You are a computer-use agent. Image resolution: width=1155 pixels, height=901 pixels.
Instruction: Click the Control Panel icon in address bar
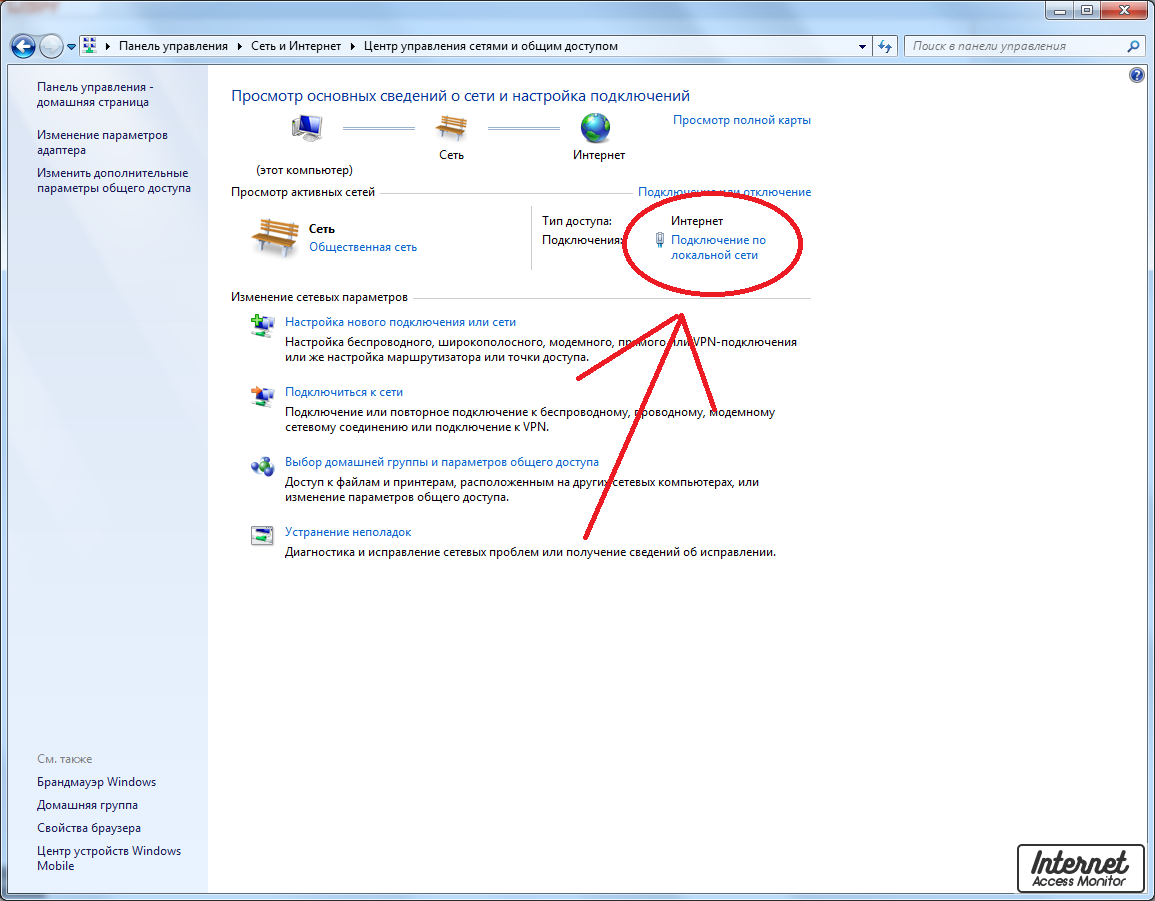pos(89,46)
